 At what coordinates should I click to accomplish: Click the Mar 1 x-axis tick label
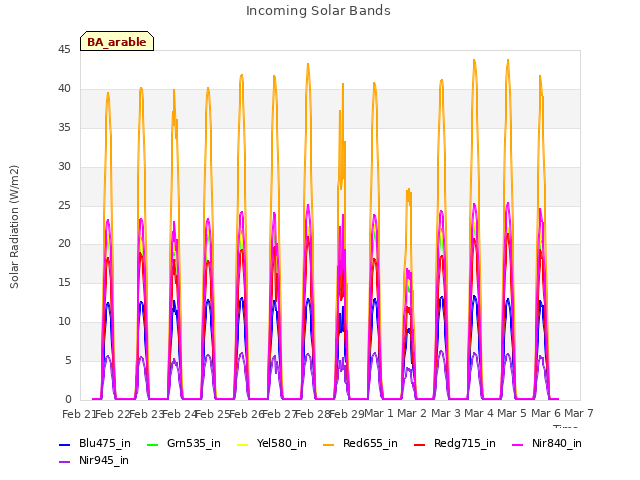pos(379,413)
